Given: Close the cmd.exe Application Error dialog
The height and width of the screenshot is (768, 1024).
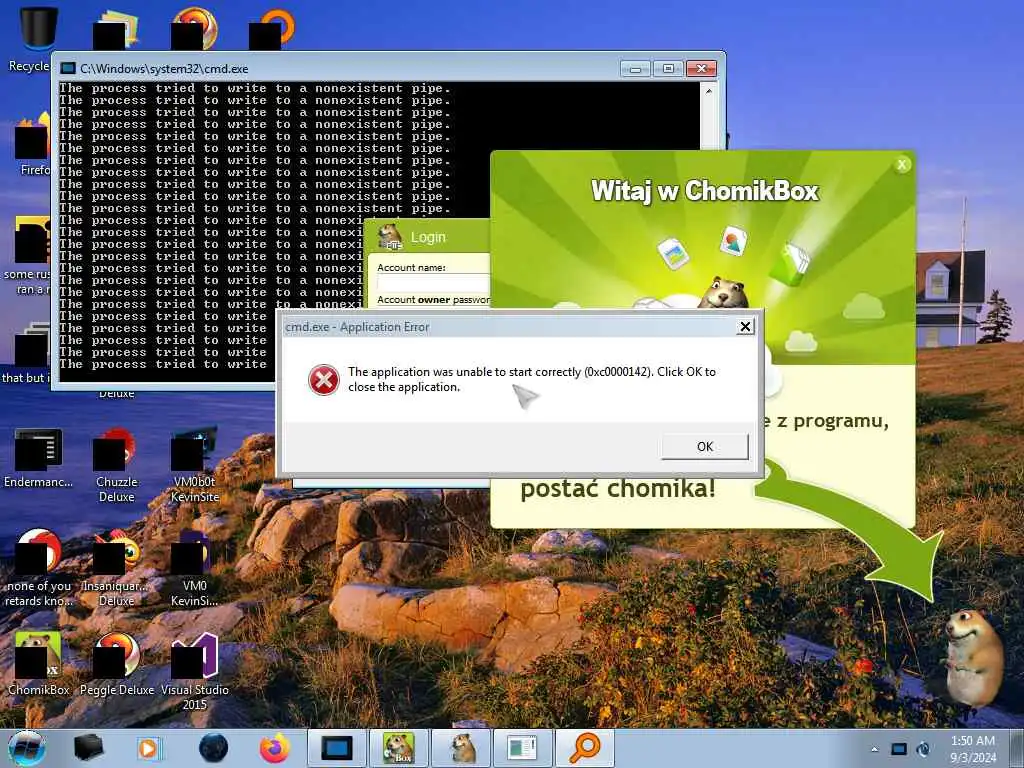Looking at the screenshot, I should pos(745,327).
